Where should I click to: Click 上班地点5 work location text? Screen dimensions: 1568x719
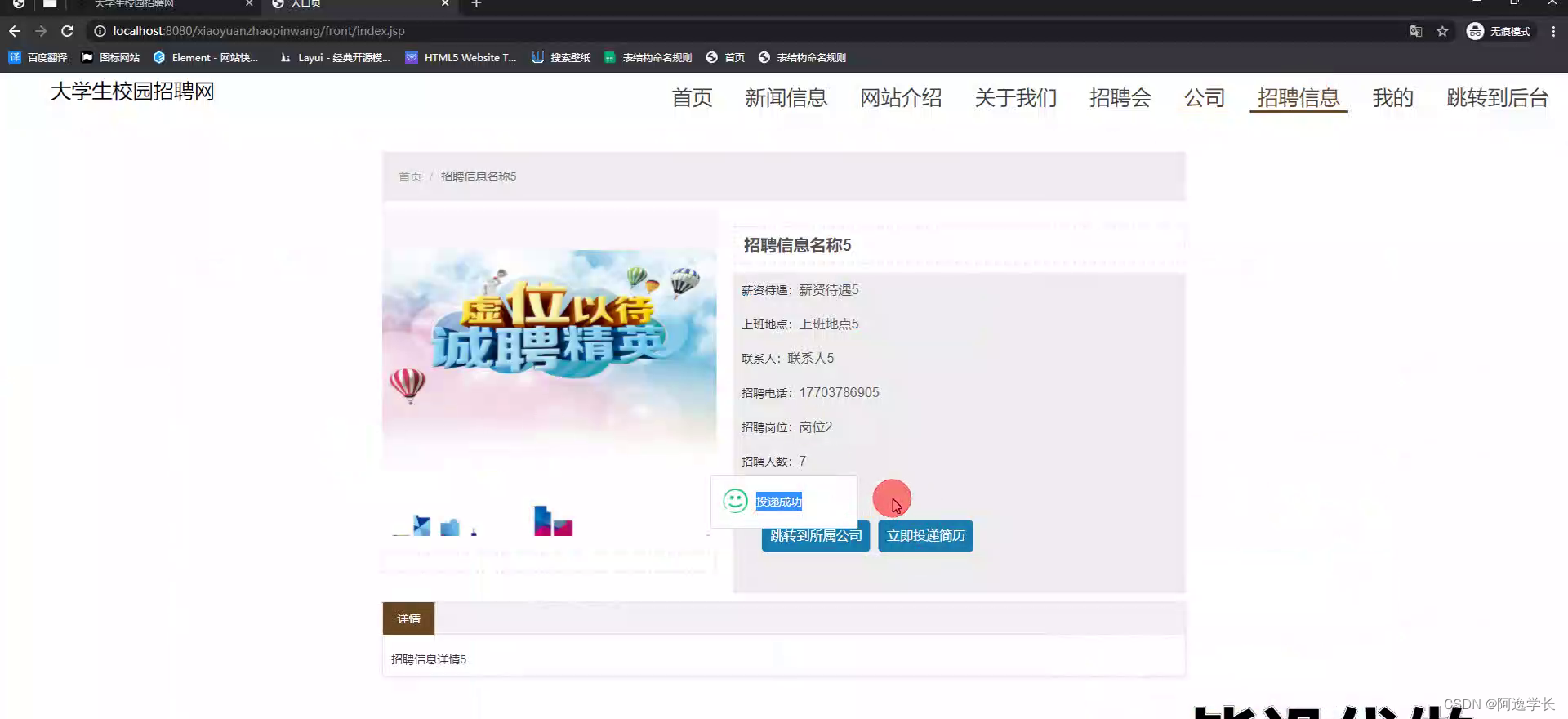pos(829,324)
